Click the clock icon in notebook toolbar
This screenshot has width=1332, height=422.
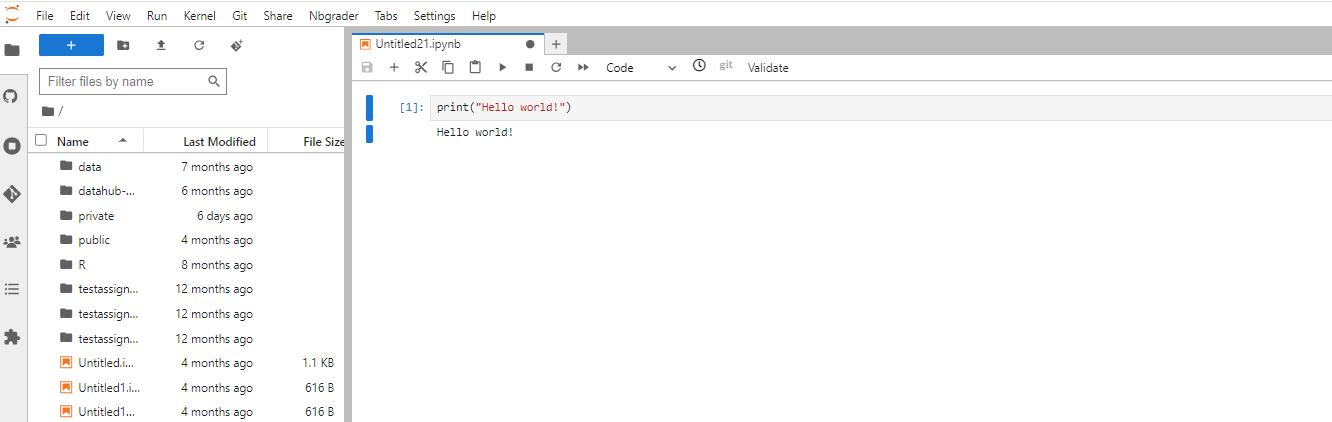[x=699, y=66]
